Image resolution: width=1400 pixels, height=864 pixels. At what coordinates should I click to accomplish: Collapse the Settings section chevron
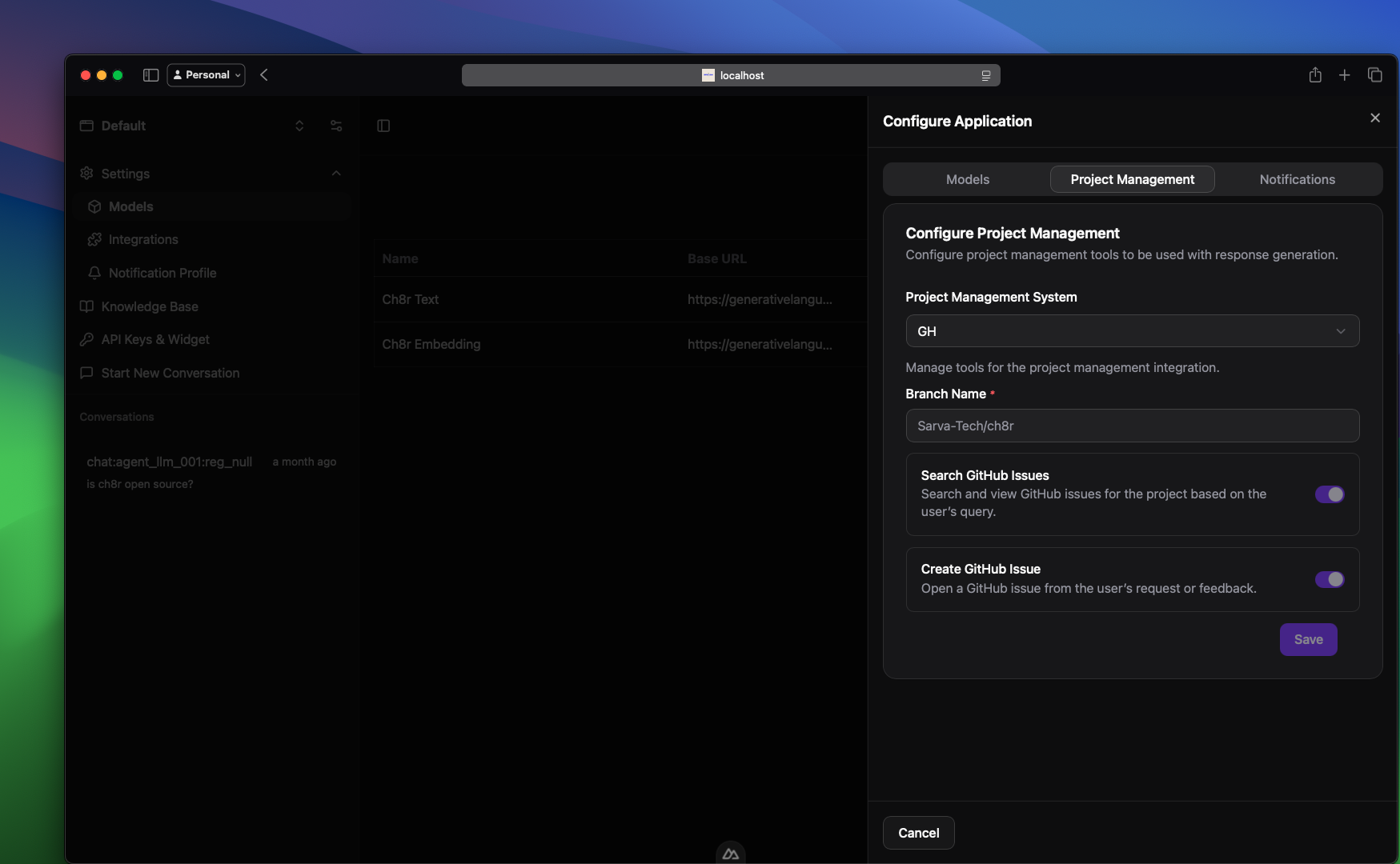[x=336, y=174]
